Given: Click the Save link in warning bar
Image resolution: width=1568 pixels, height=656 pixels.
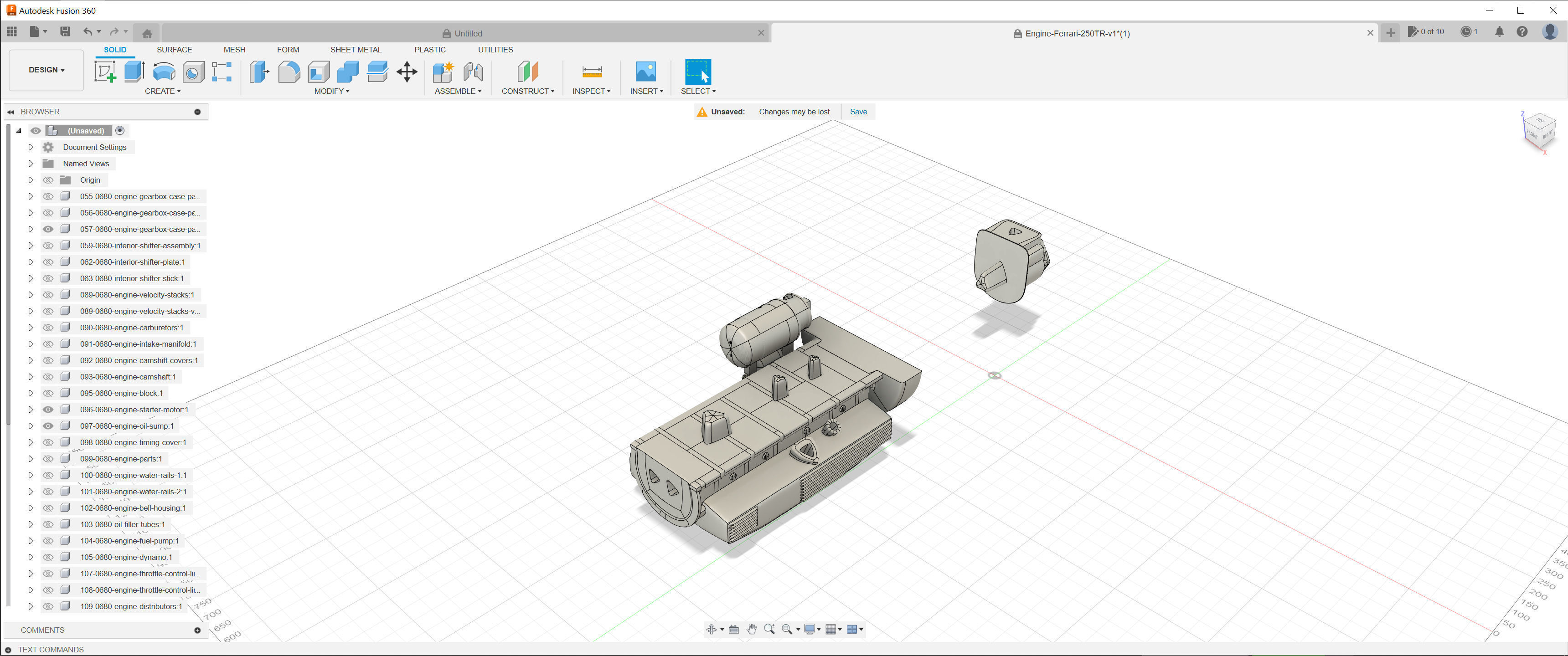Looking at the screenshot, I should click(858, 112).
